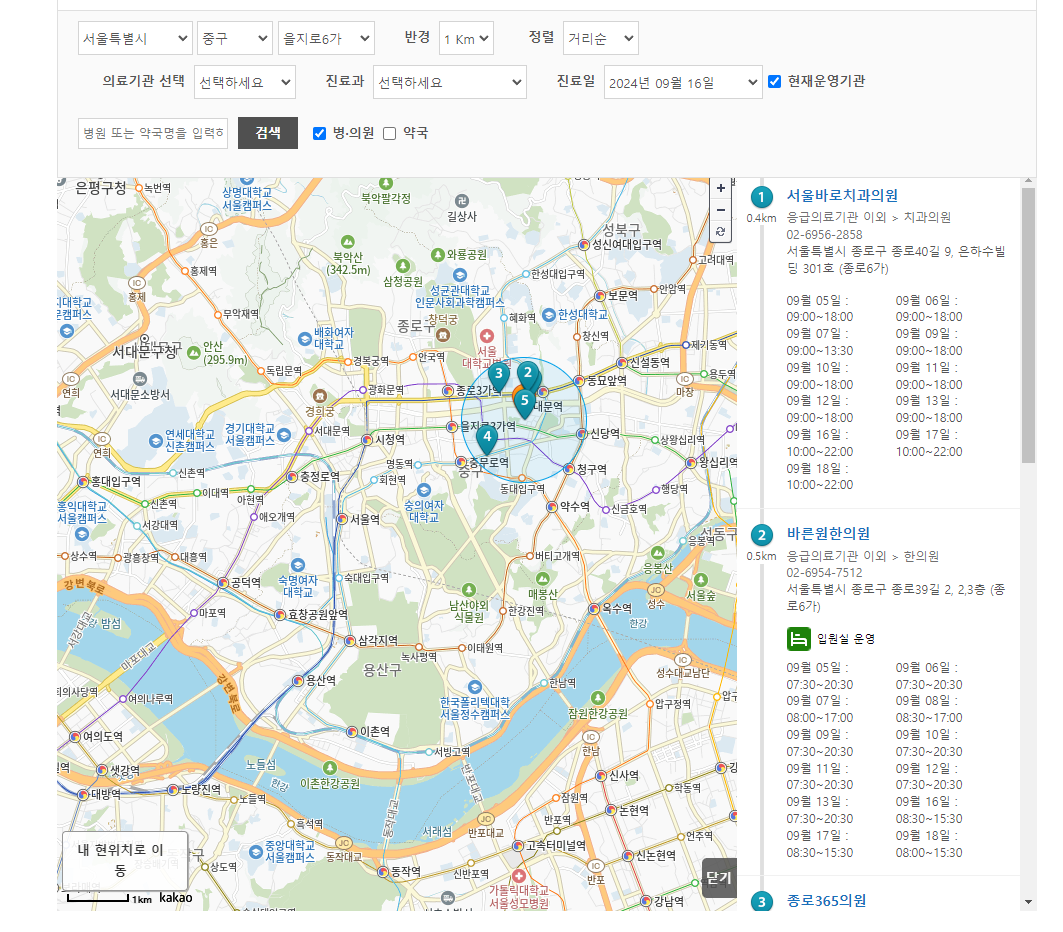Select map marker number 4
1063x932 pixels.
(487, 440)
